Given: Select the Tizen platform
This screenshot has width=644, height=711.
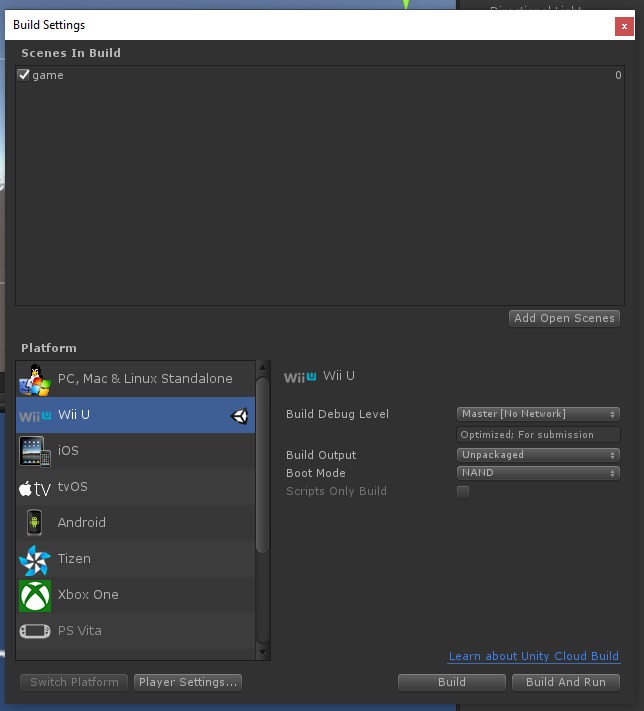Looking at the screenshot, I should (135, 559).
